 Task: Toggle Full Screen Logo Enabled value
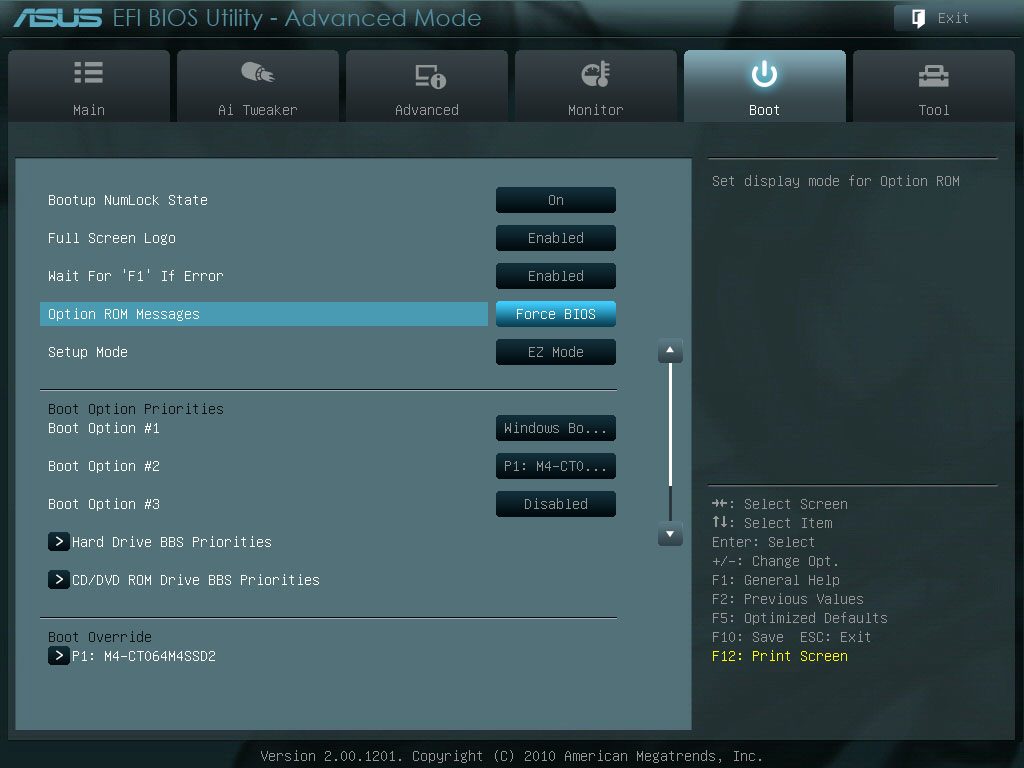[x=556, y=238]
